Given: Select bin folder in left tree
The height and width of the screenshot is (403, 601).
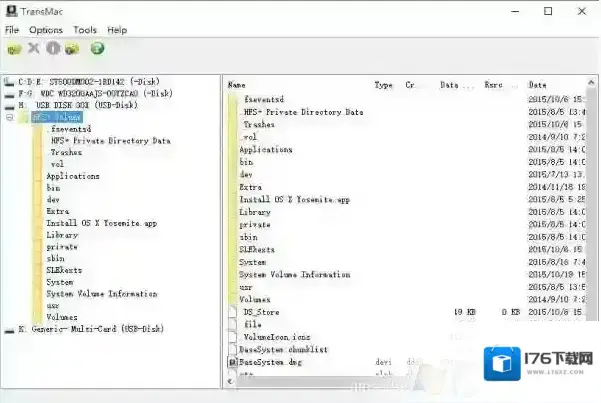Looking at the screenshot, I should tap(53, 188).
